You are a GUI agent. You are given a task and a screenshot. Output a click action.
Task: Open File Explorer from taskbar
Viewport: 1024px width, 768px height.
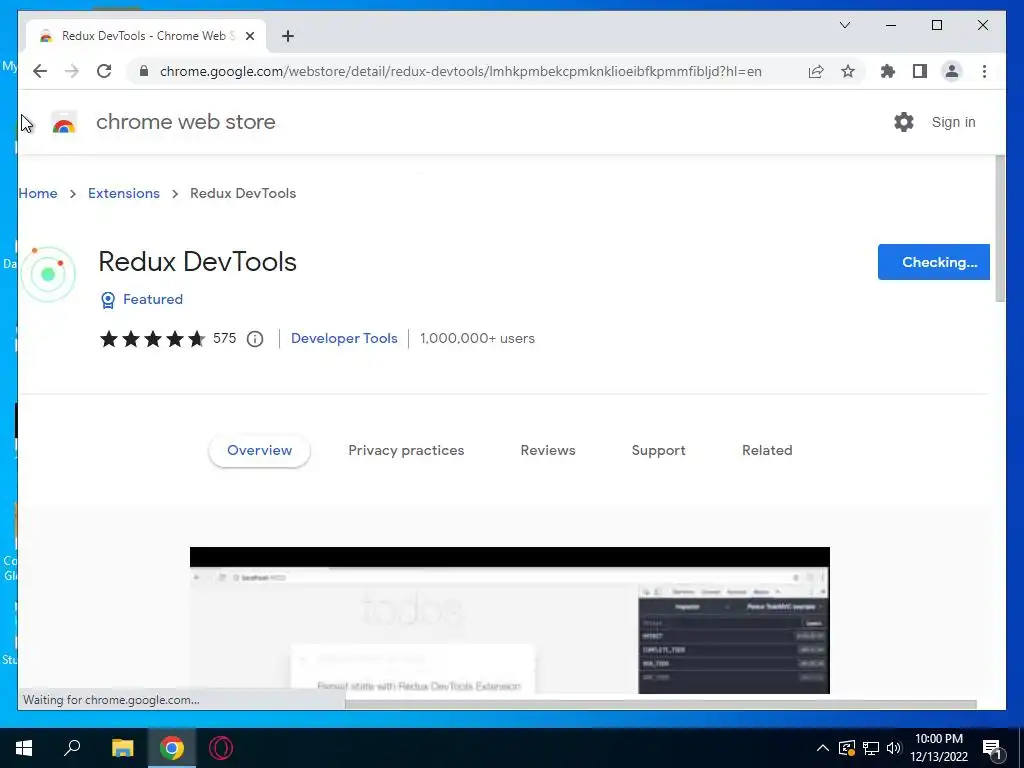[x=122, y=748]
